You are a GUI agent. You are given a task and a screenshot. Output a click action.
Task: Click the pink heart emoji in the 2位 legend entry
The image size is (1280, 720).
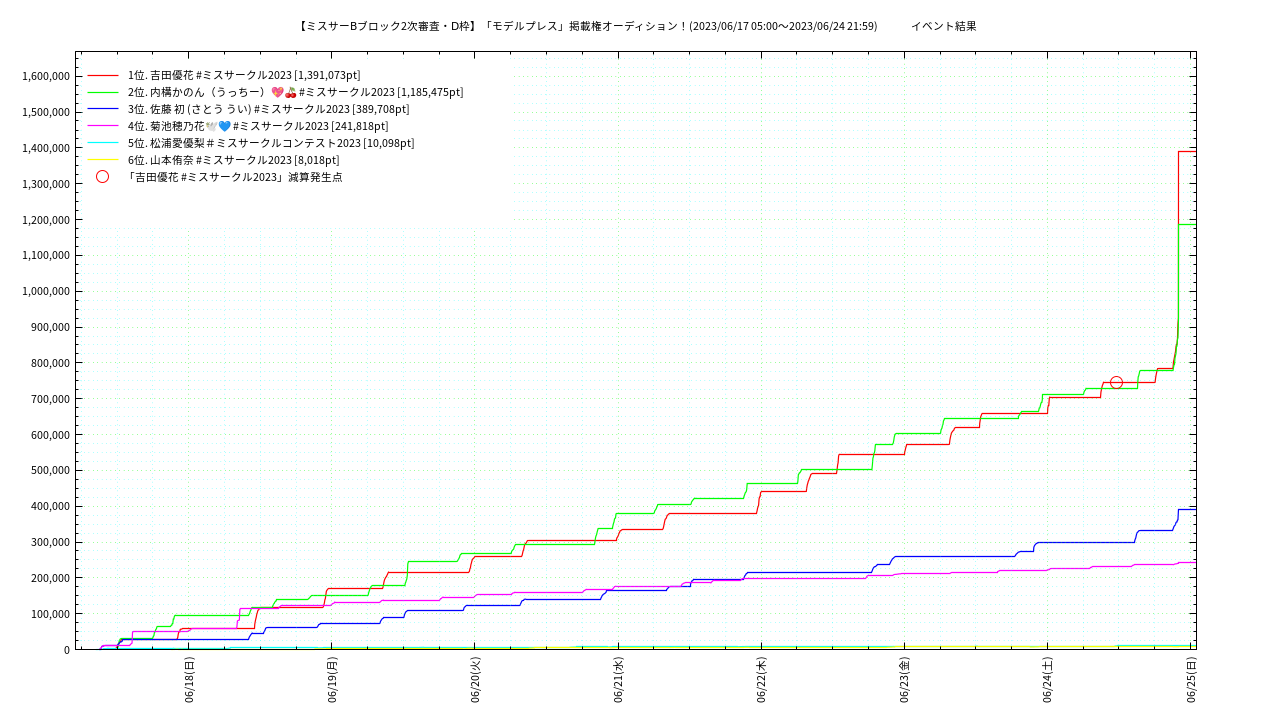point(277,92)
